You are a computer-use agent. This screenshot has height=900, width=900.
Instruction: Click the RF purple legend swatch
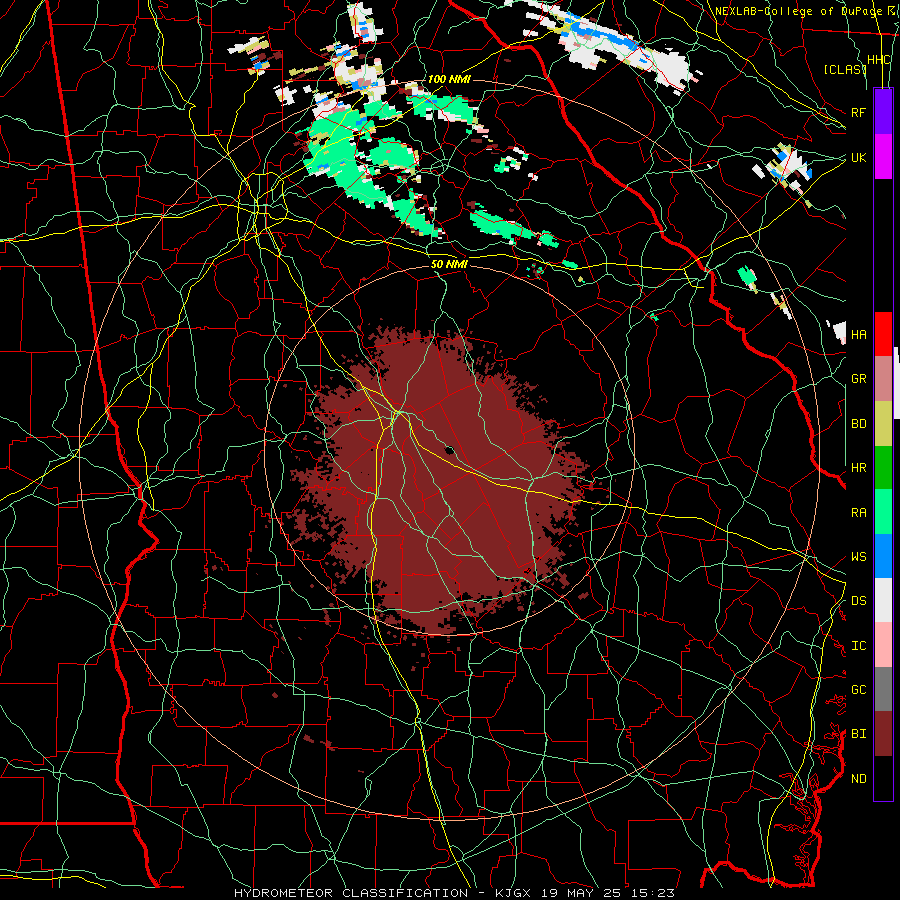883,112
